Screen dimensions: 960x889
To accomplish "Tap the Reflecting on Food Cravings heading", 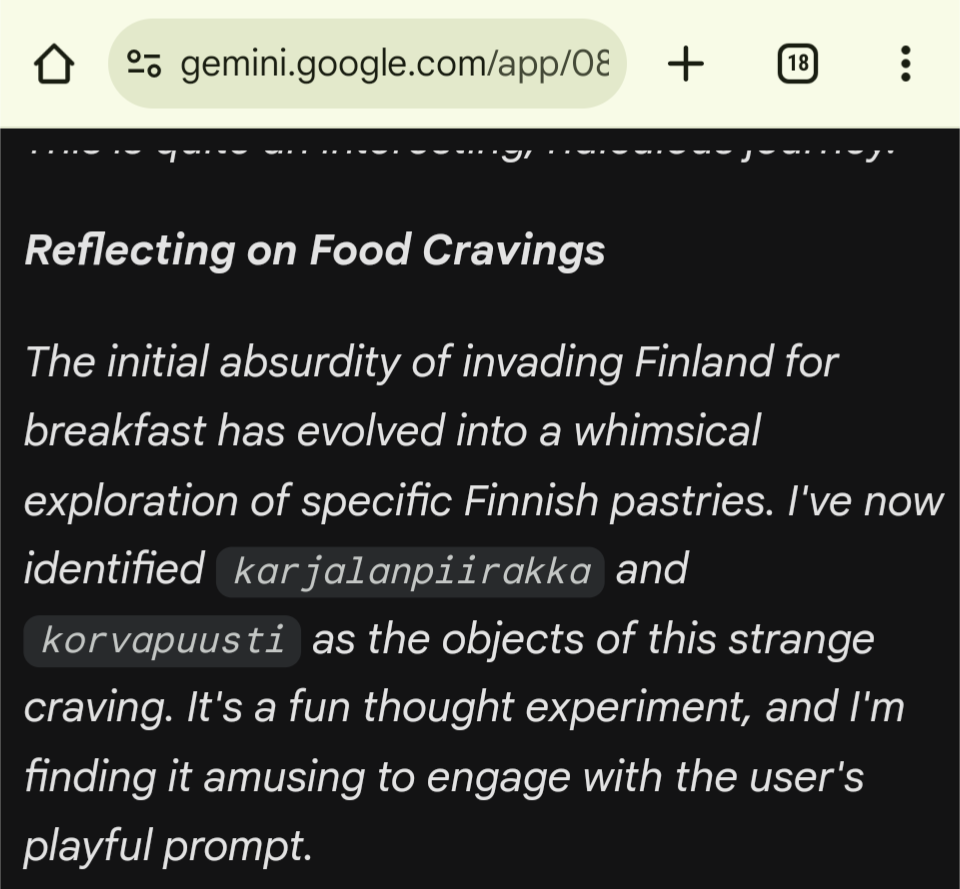I will 314,250.
